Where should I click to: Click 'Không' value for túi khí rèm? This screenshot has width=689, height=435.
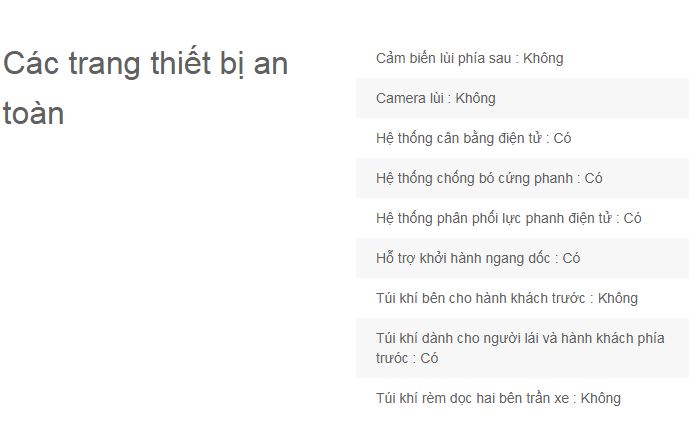(x=600, y=398)
